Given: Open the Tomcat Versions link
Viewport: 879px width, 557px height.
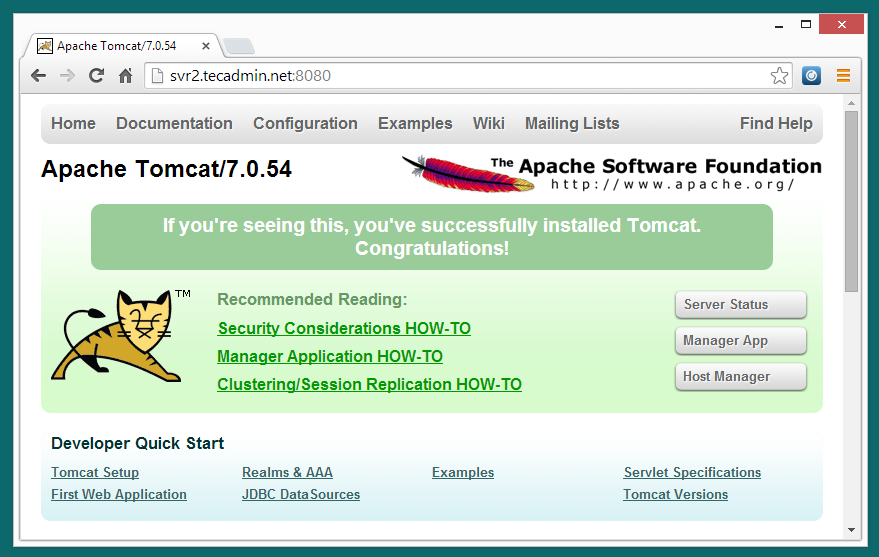Looking at the screenshot, I should pyautogui.click(x=676, y=494).
